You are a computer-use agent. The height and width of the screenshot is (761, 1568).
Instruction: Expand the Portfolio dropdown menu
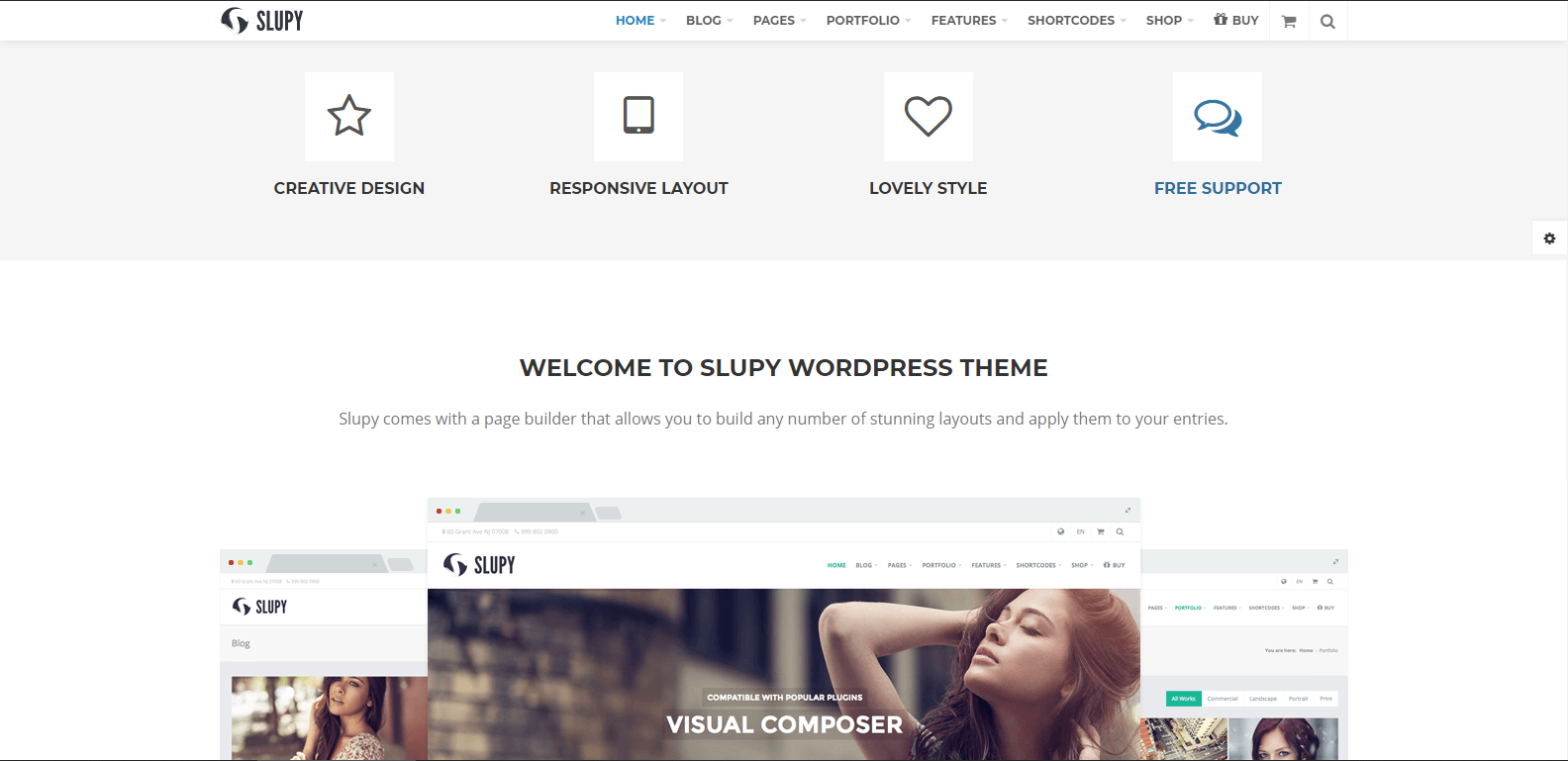pyautogui.click(x=867, y=21)
